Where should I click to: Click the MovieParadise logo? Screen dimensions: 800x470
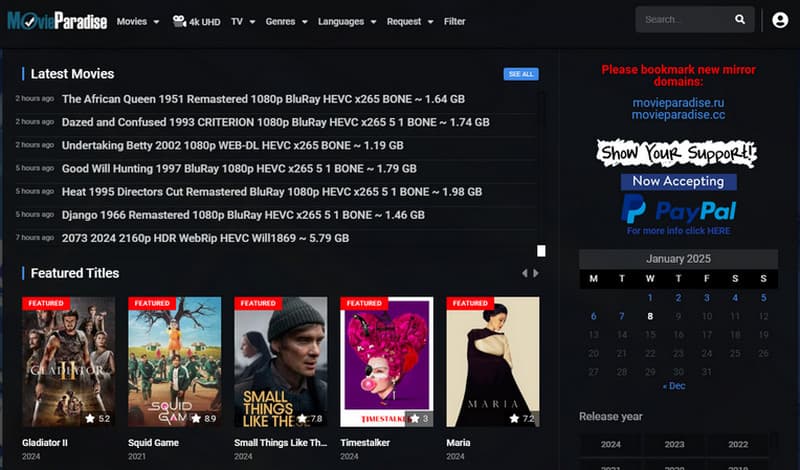click(57, 21)
